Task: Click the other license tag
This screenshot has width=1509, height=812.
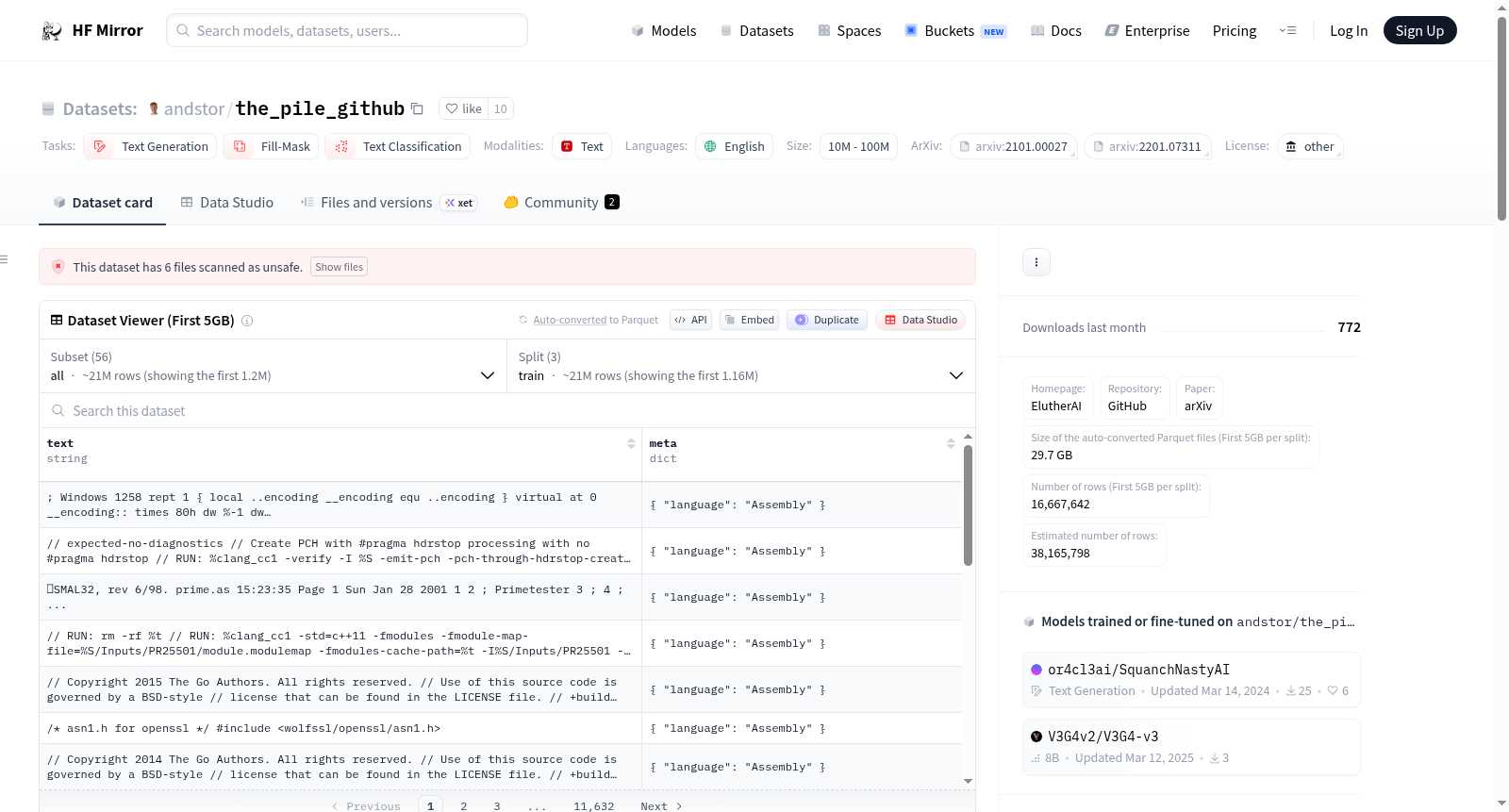Action: coord(1310,147)
